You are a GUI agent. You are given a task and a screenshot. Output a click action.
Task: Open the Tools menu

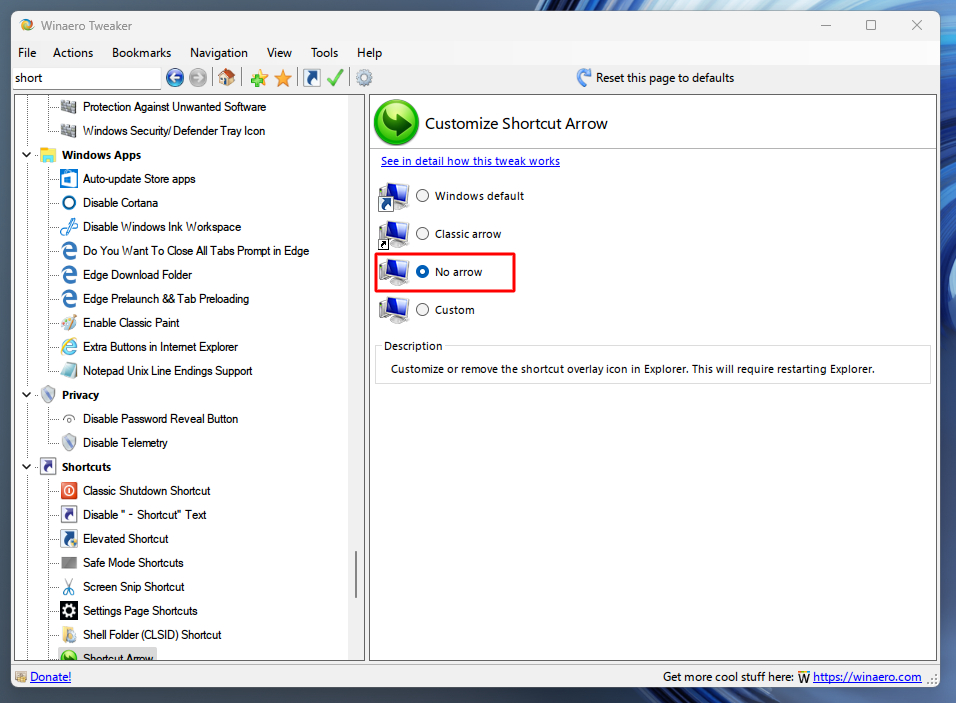tap(324, 52)
